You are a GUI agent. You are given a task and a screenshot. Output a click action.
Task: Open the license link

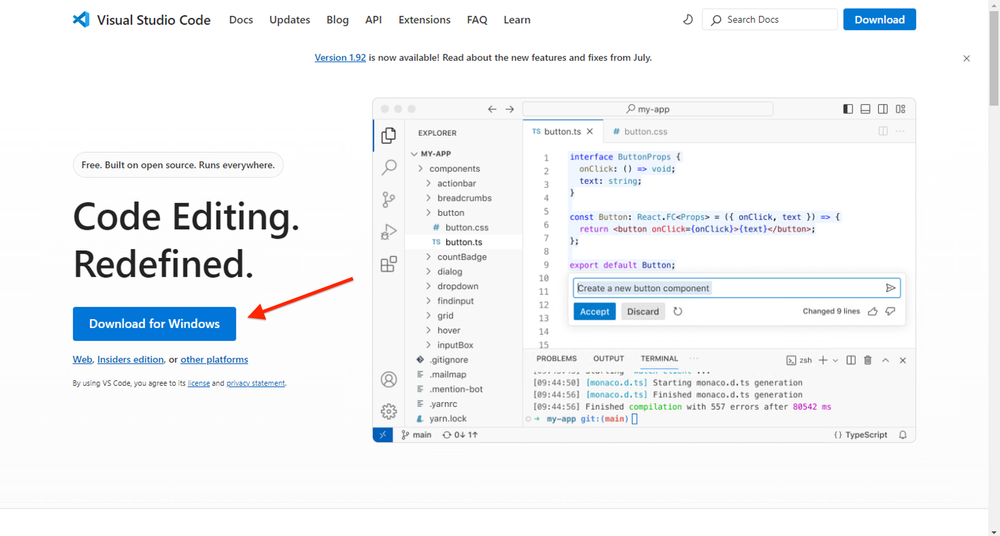click(198, 383)
